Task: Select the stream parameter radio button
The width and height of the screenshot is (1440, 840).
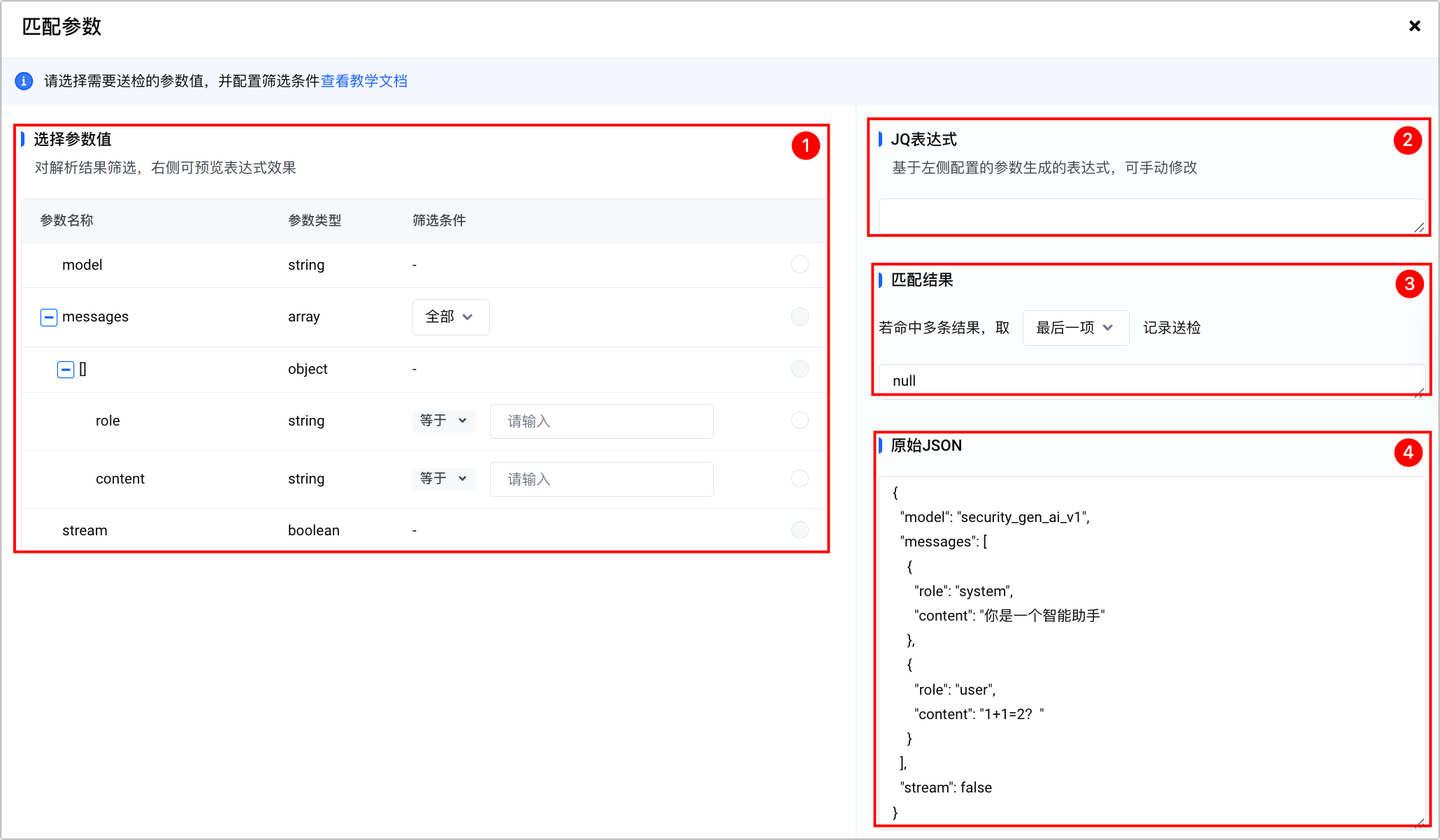Action: click(800, 530)
